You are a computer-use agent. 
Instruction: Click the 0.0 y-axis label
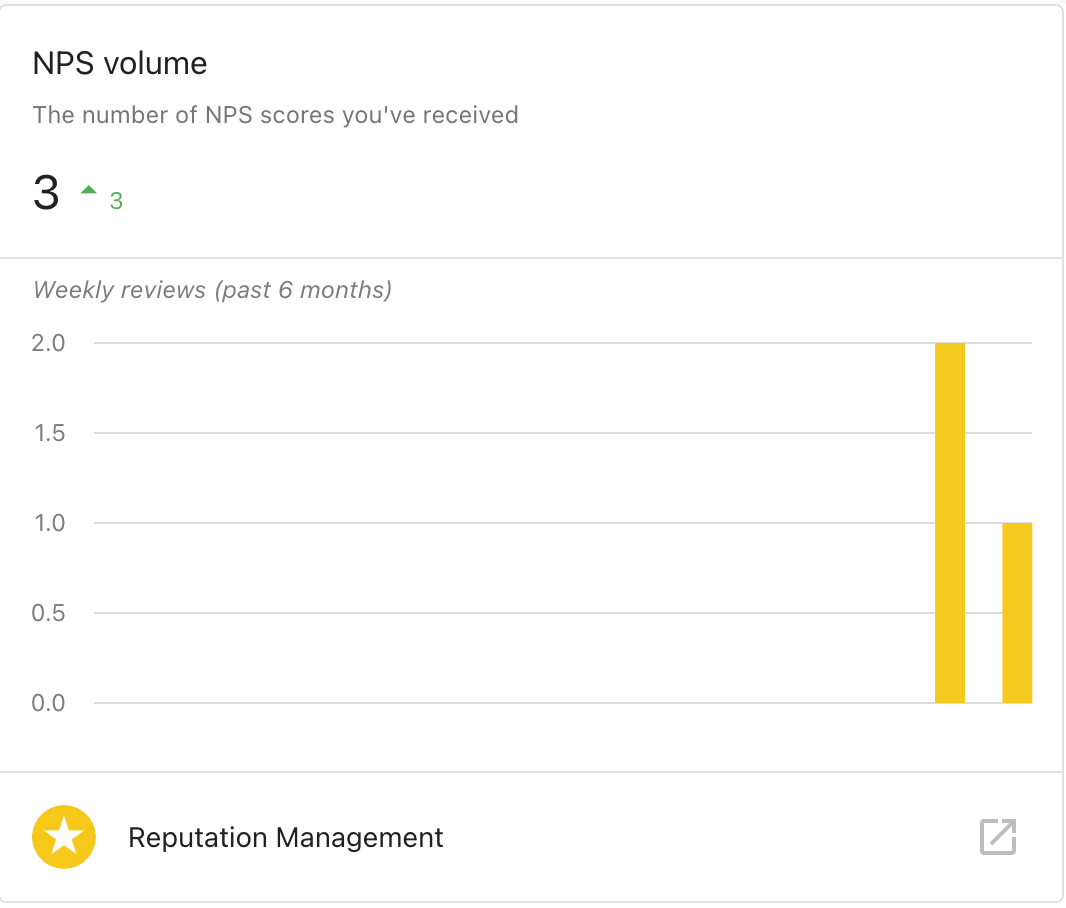pos(48,703)
